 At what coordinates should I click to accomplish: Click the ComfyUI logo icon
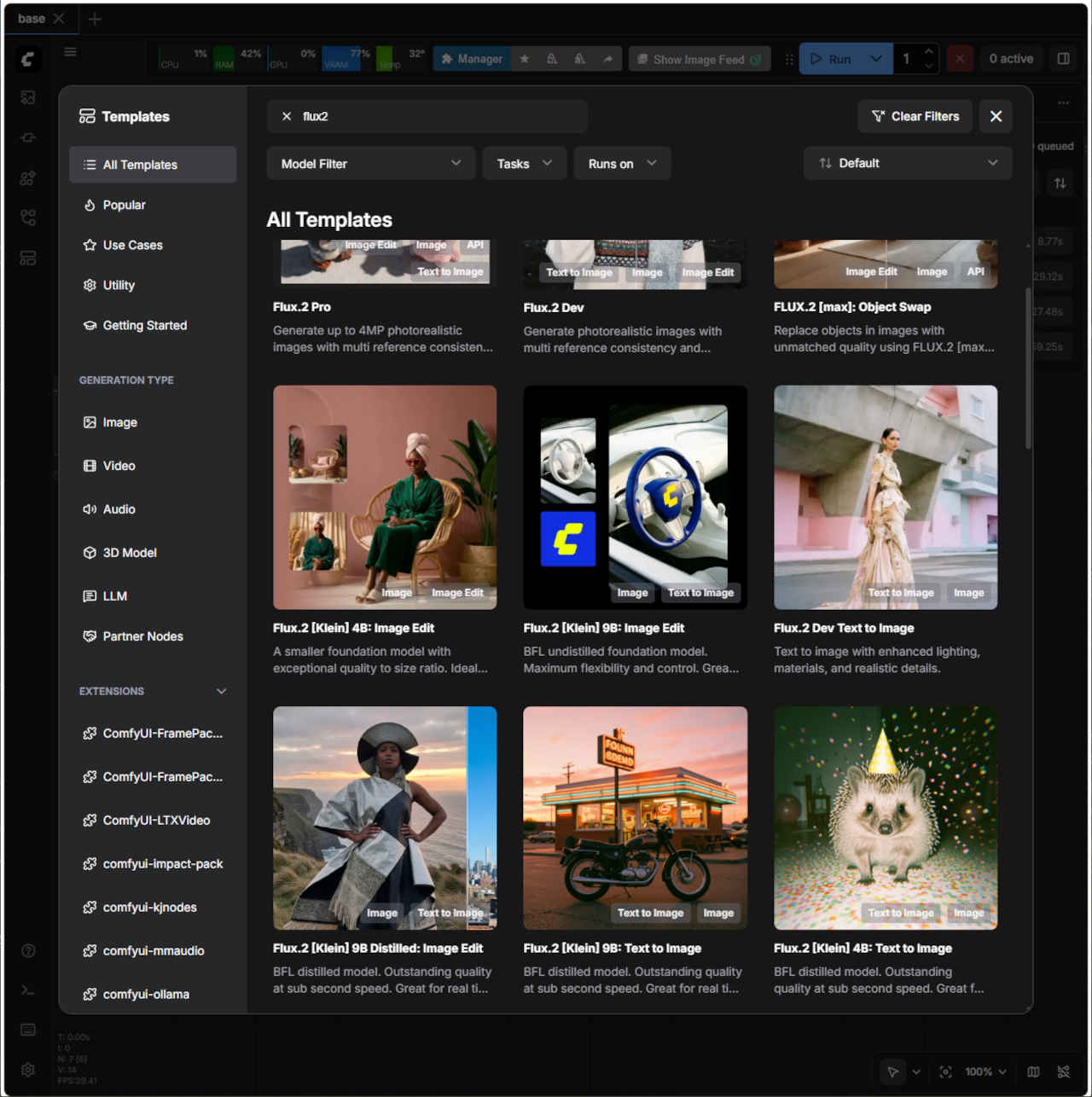(28, 58)
